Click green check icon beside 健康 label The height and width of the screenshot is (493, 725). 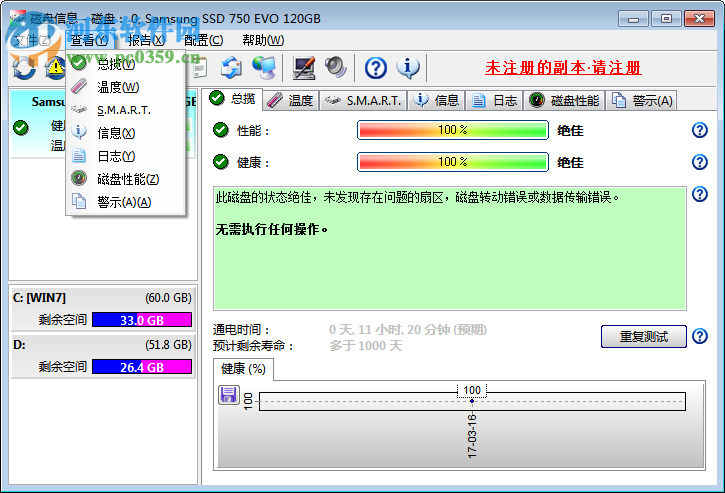[221, 162]
